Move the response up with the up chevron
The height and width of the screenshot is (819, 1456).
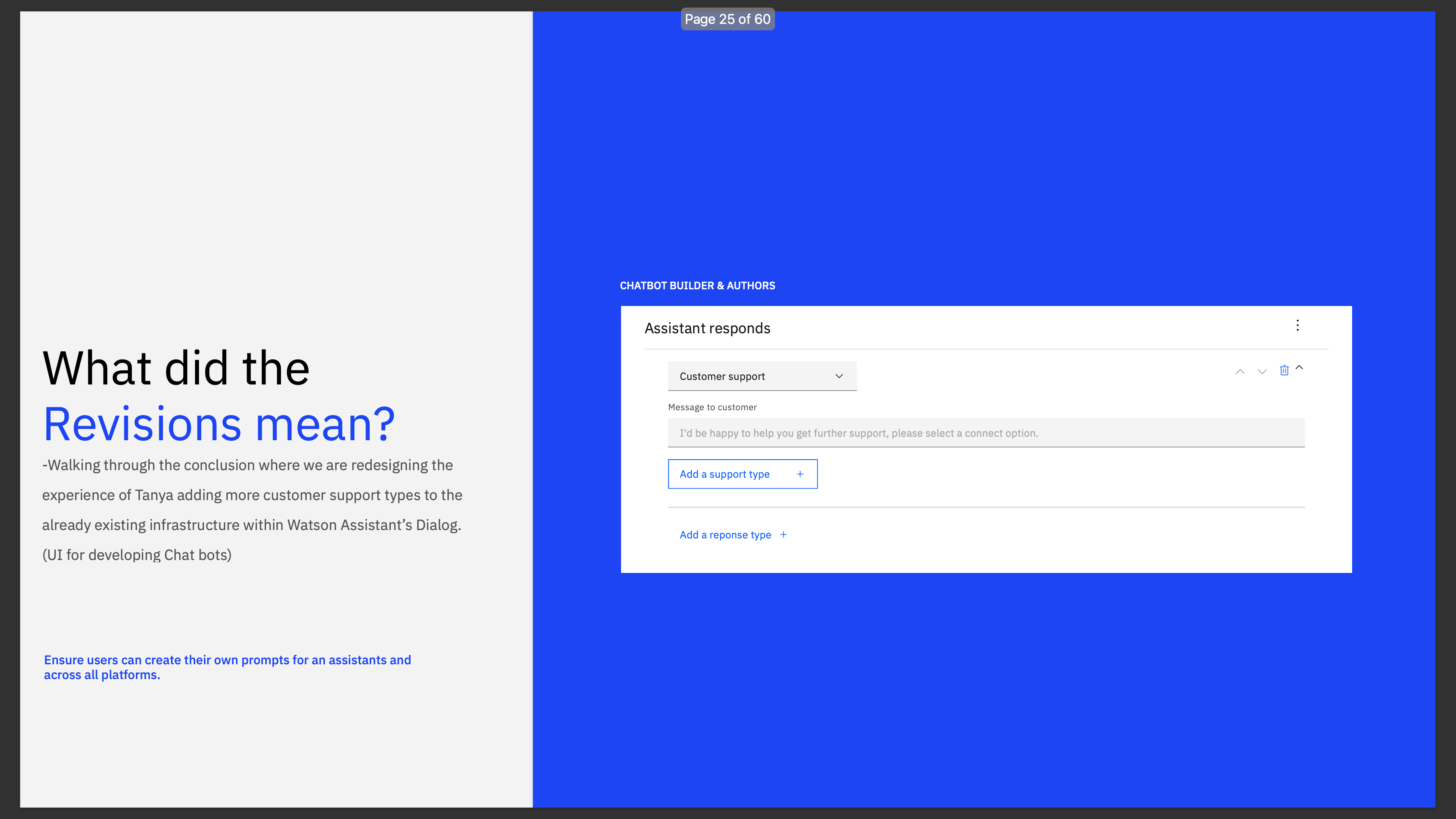point(1240,371)
